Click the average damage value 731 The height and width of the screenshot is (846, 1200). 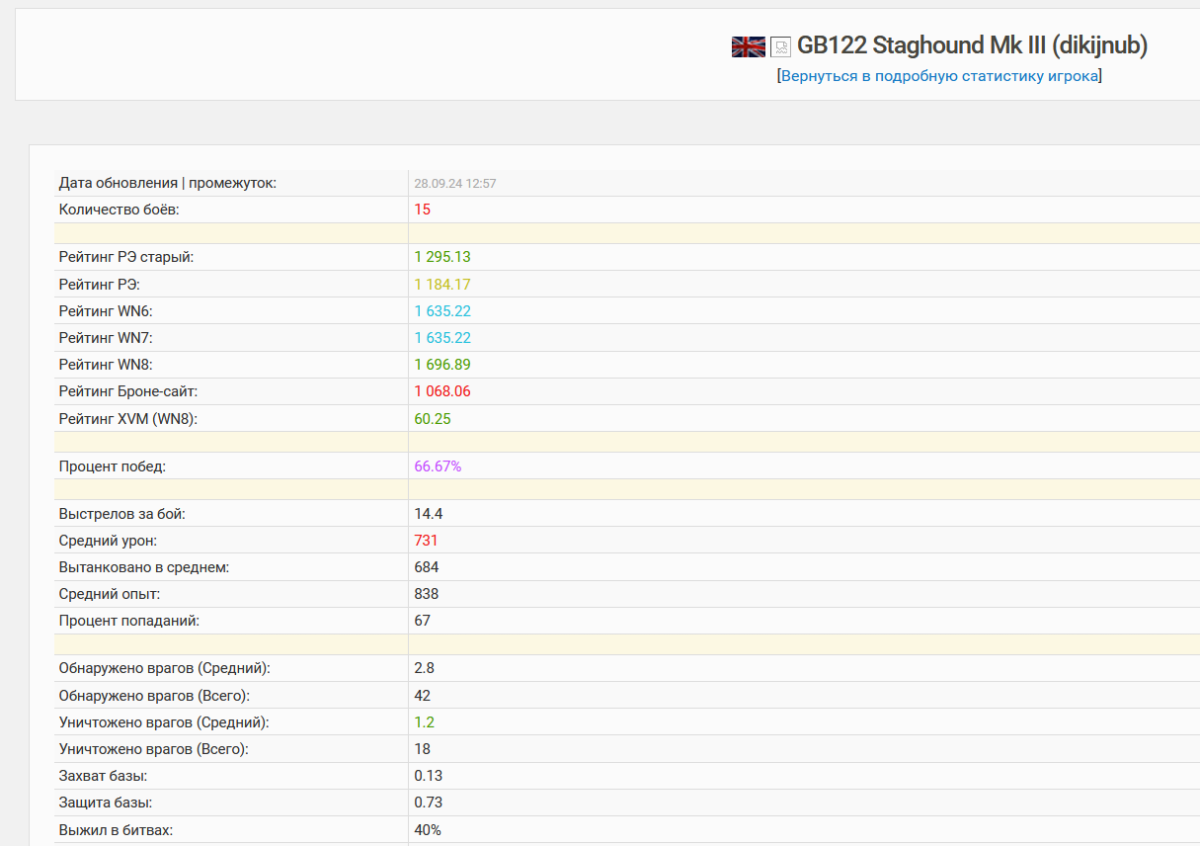(x=426, y=541)
